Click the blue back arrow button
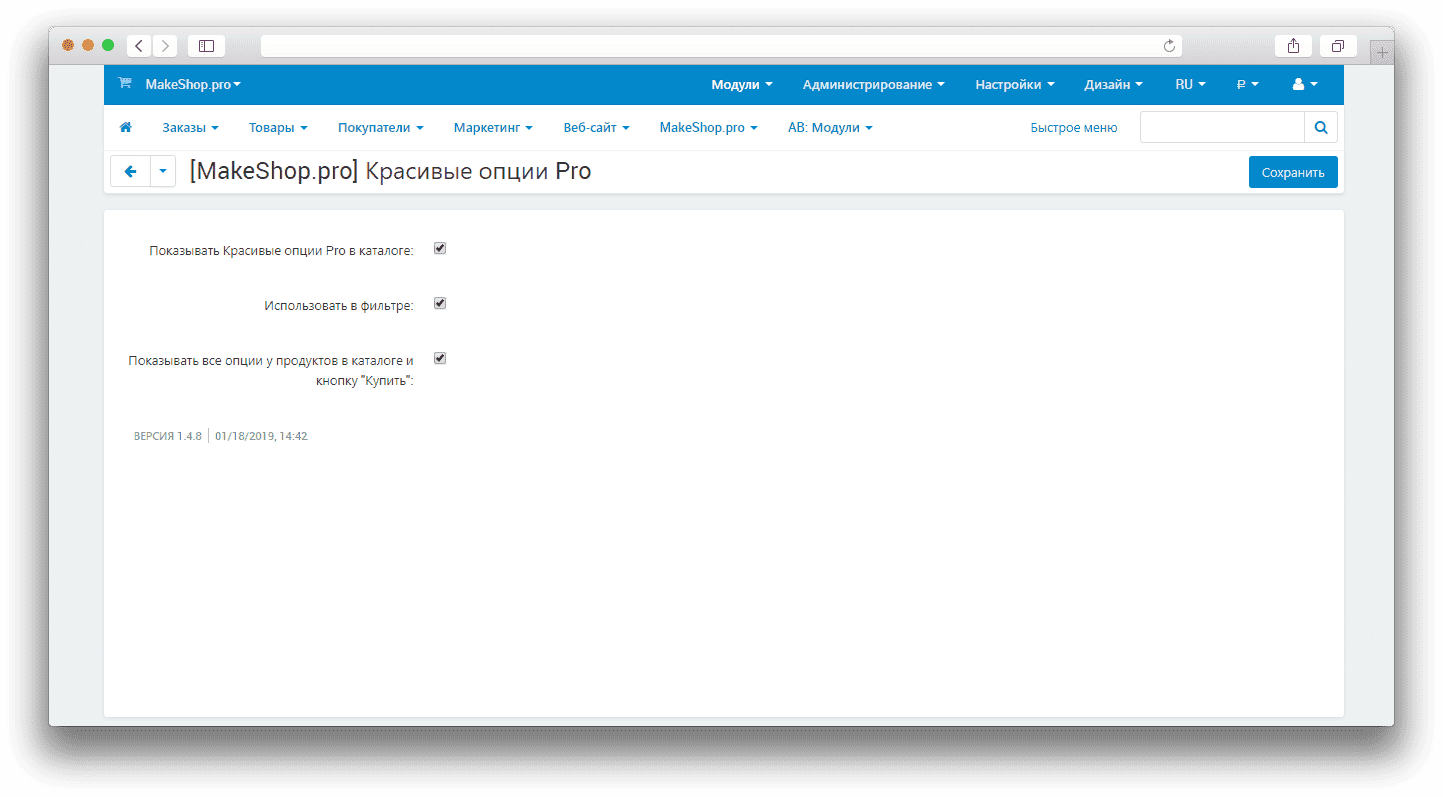 click(130, 171)
